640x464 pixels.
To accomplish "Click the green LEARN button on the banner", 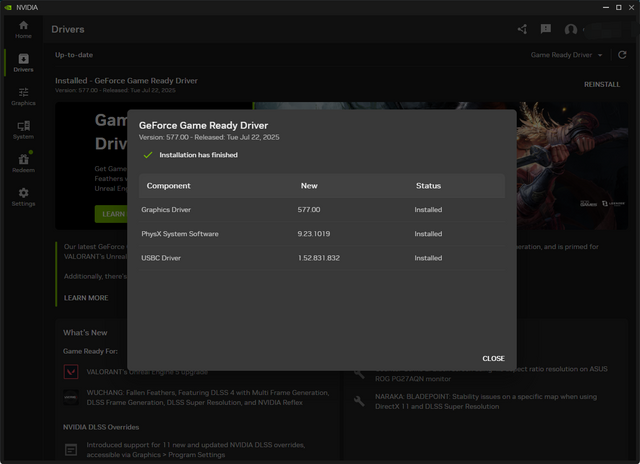I will pos(111,214).
